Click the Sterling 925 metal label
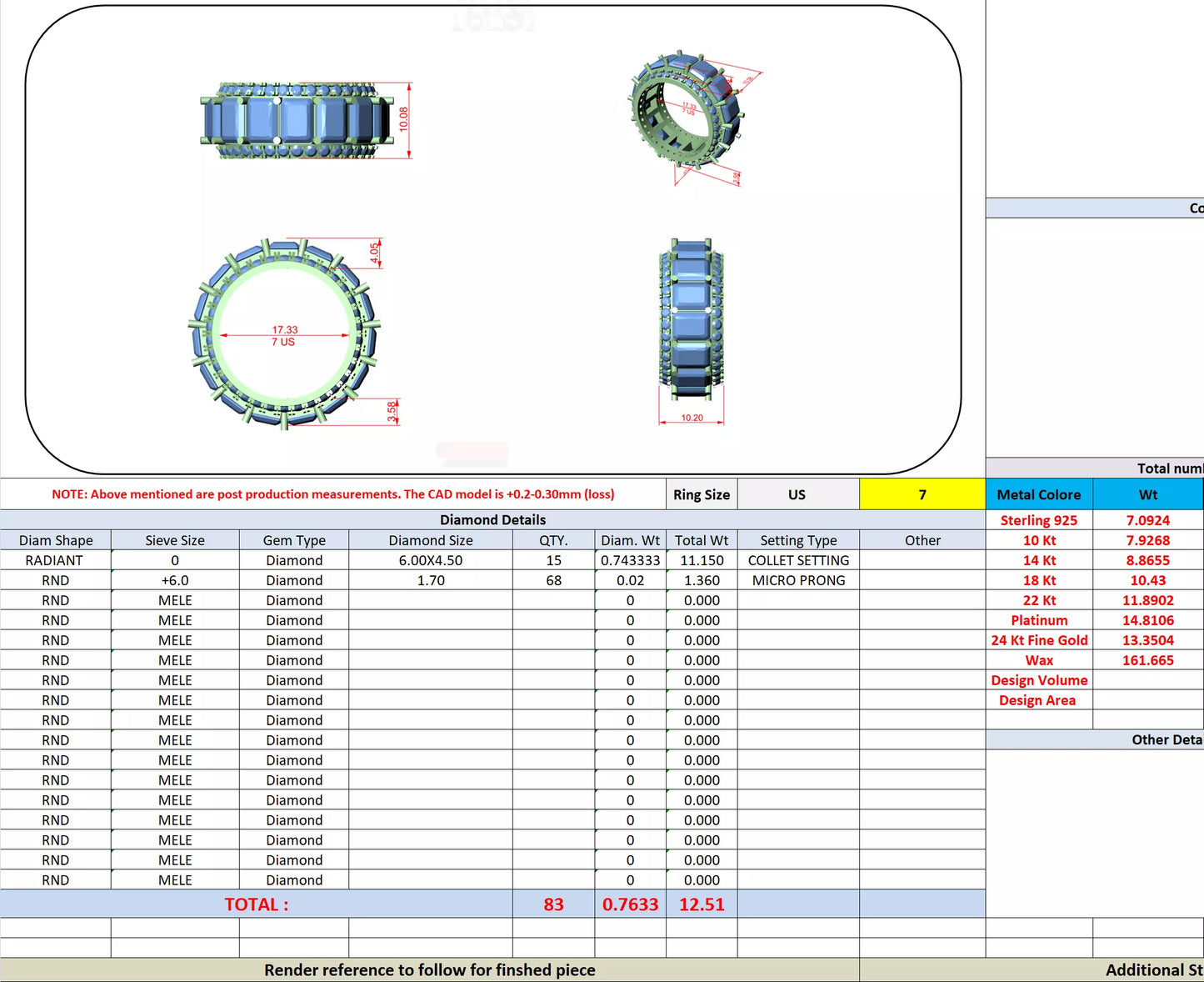Image resolution: width=1204 pixels, height=982 pixels. pos(1038,520)
